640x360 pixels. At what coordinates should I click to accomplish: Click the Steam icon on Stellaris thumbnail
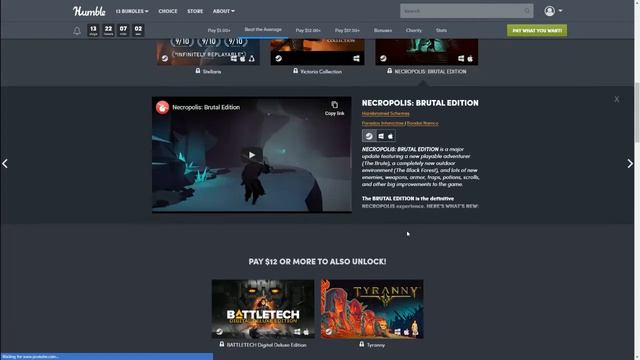tap(164, 58)
